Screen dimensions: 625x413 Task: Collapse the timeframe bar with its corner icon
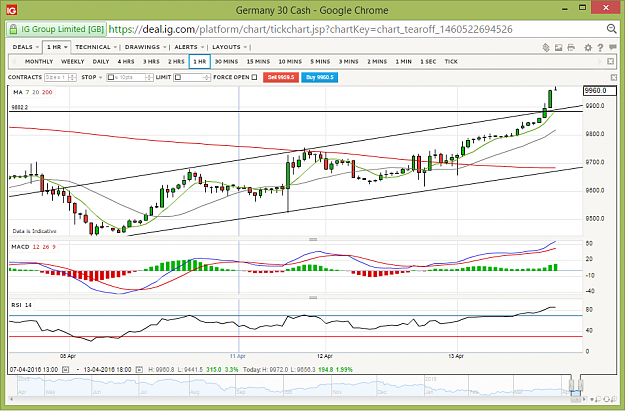coord(610,61)
